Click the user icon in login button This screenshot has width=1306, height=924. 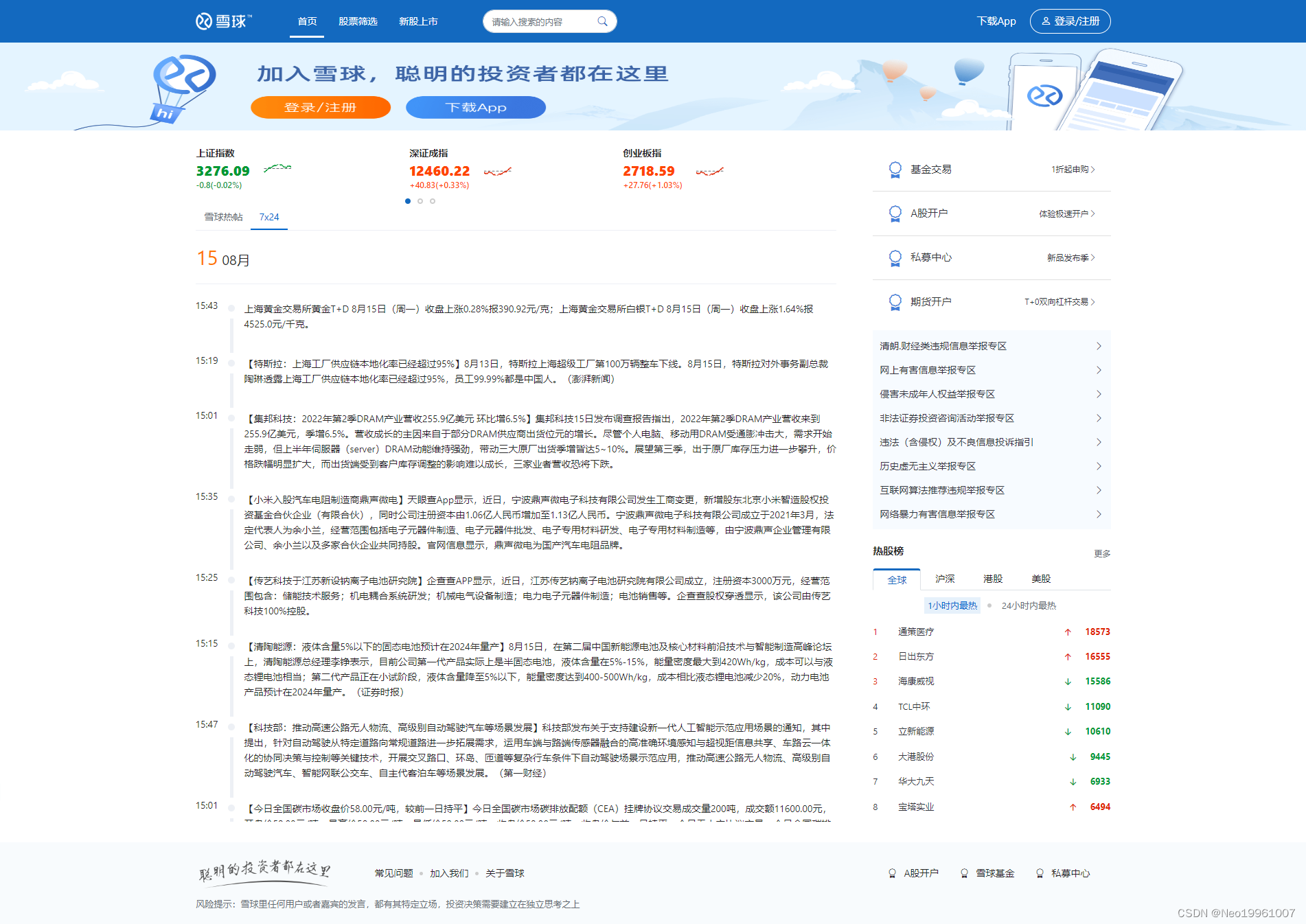[x=1046, y=21]
